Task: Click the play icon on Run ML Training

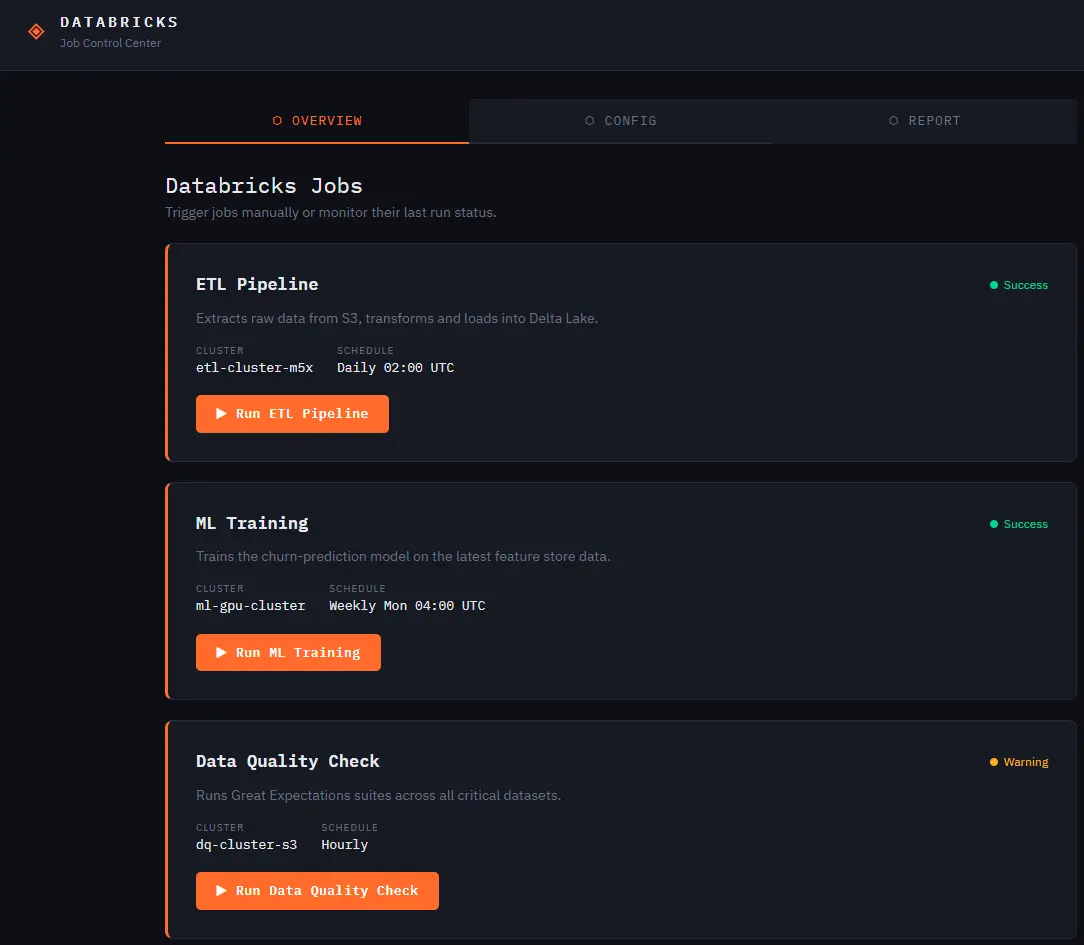Action: [x=221, y=653]
